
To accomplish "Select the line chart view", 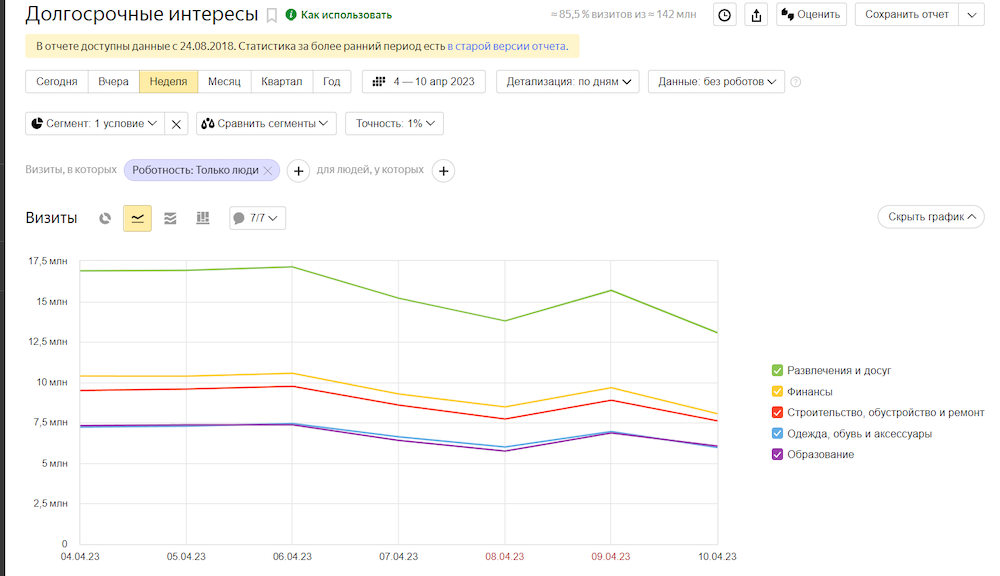I will pyautogui.click(x=137, y=218).
